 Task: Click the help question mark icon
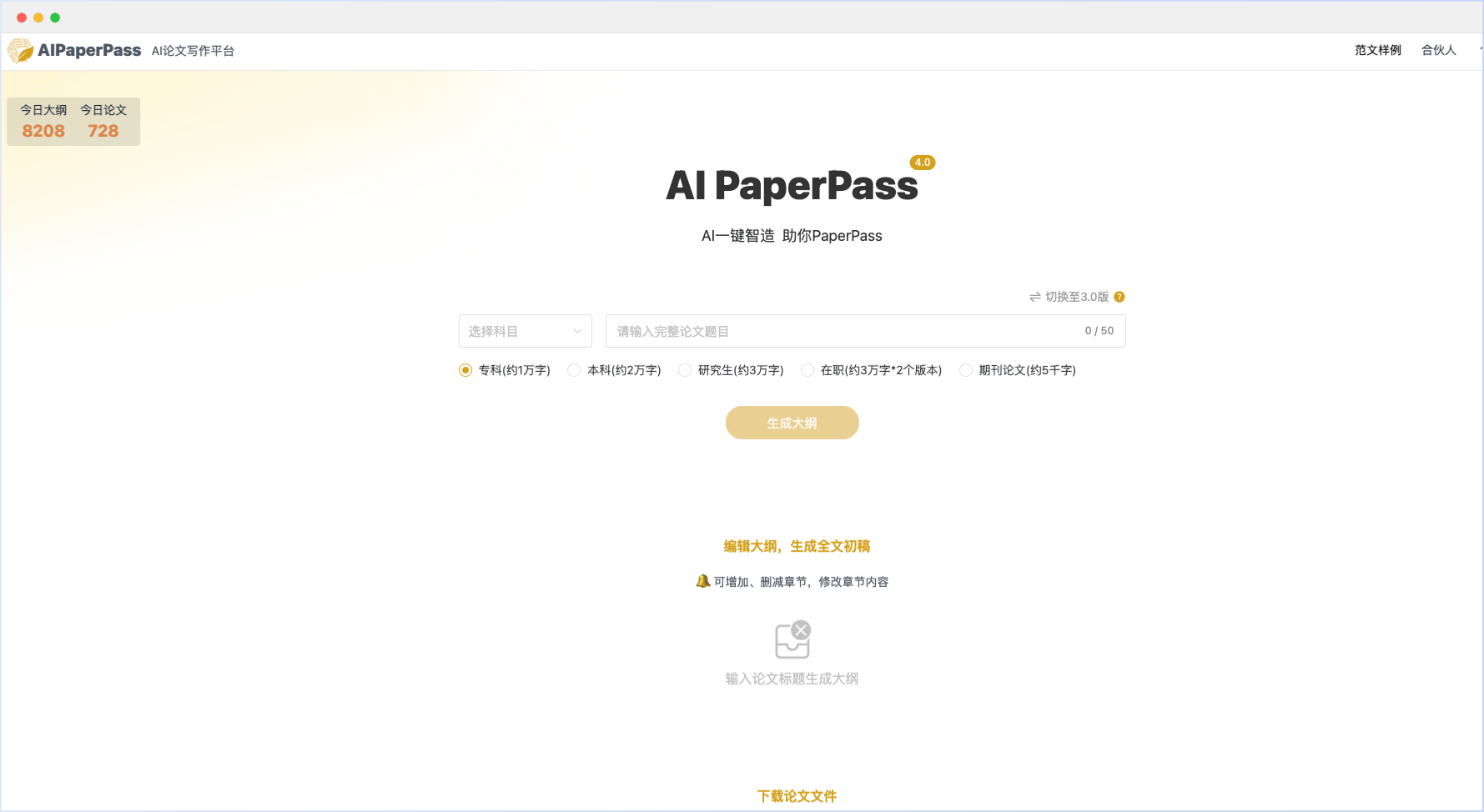pyautogui.click(x=1119, y=297)
